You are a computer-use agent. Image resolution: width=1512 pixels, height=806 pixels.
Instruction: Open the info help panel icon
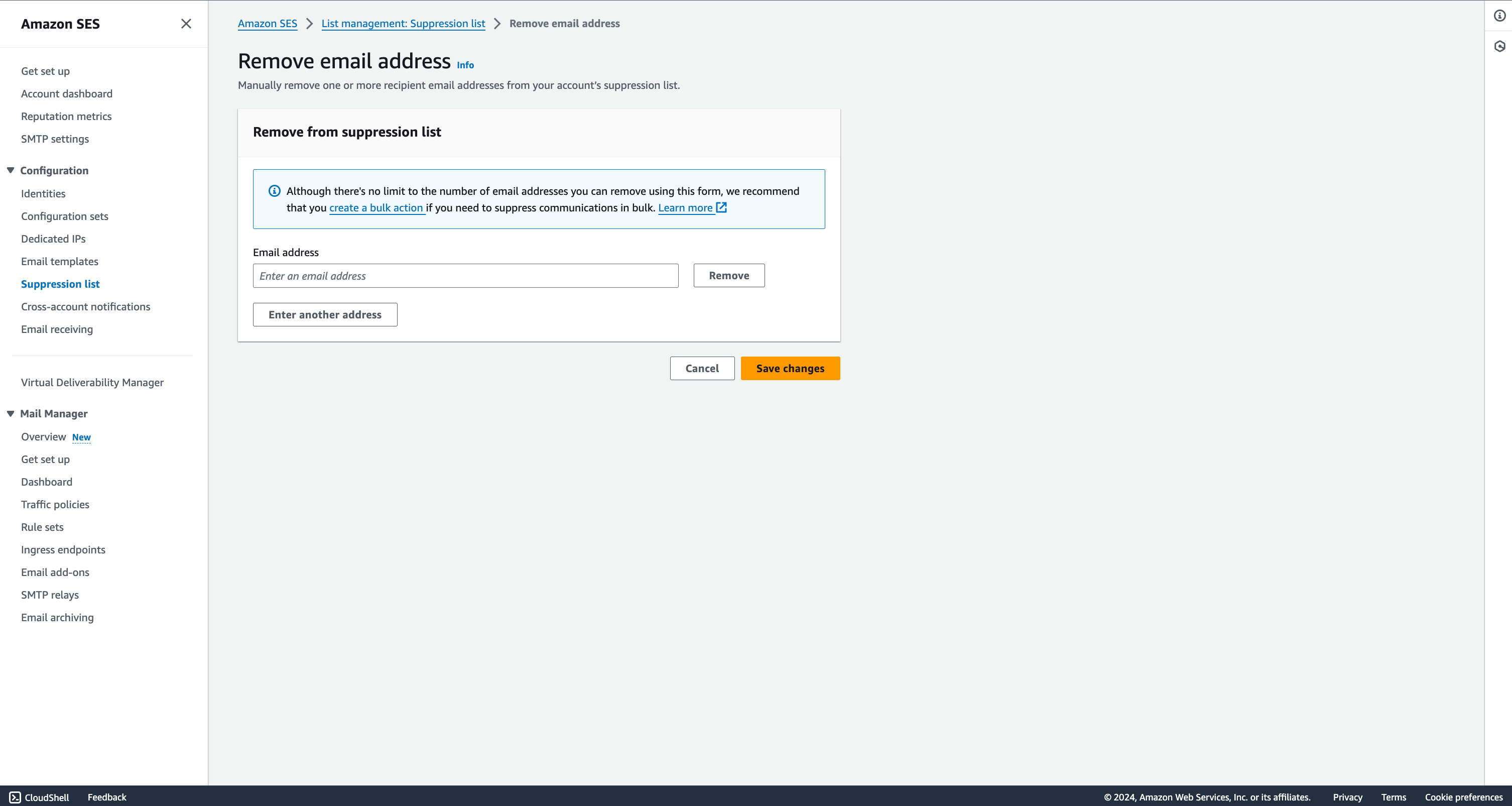(x=1499, y=16)
